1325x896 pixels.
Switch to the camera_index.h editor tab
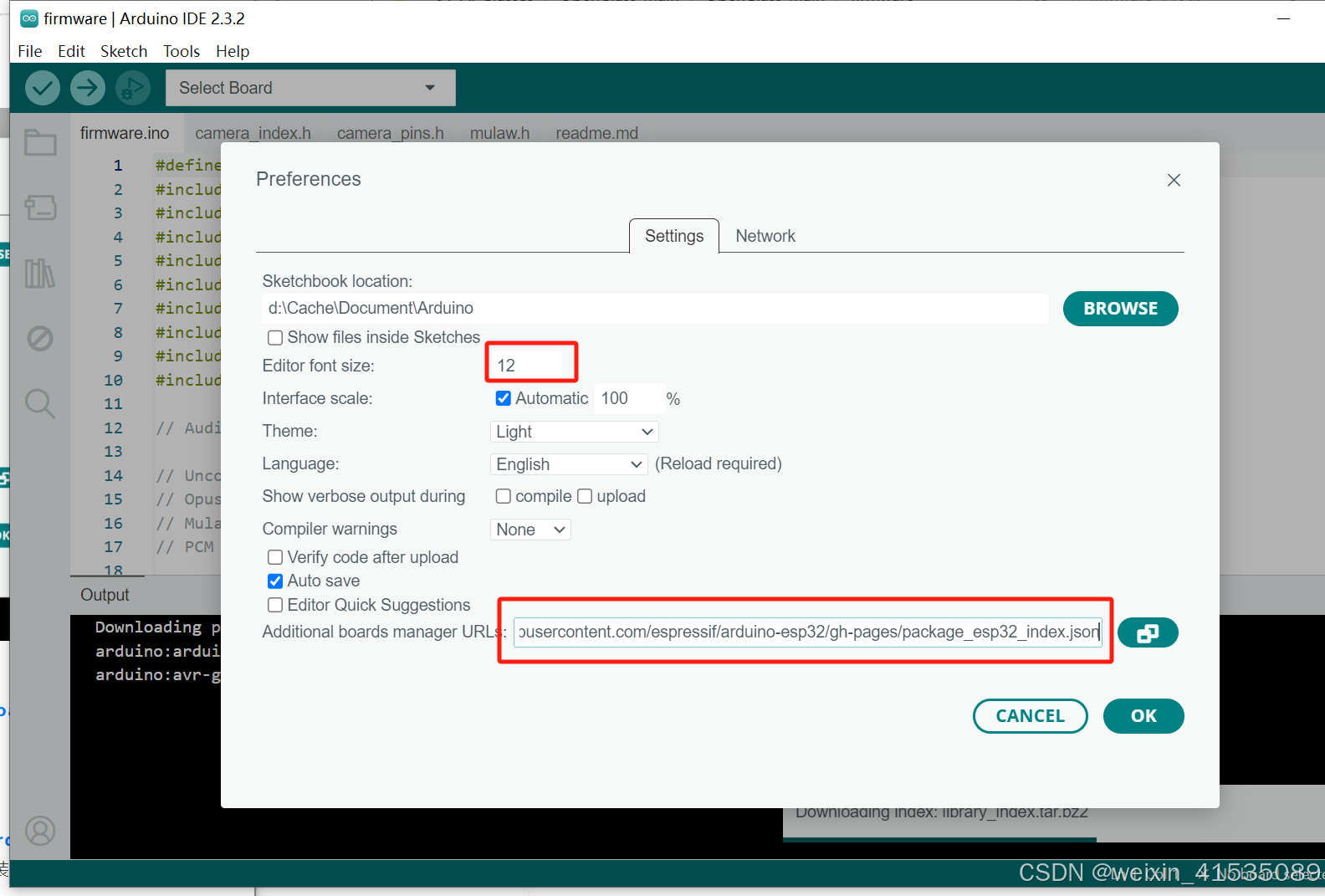tap(253, 133)
